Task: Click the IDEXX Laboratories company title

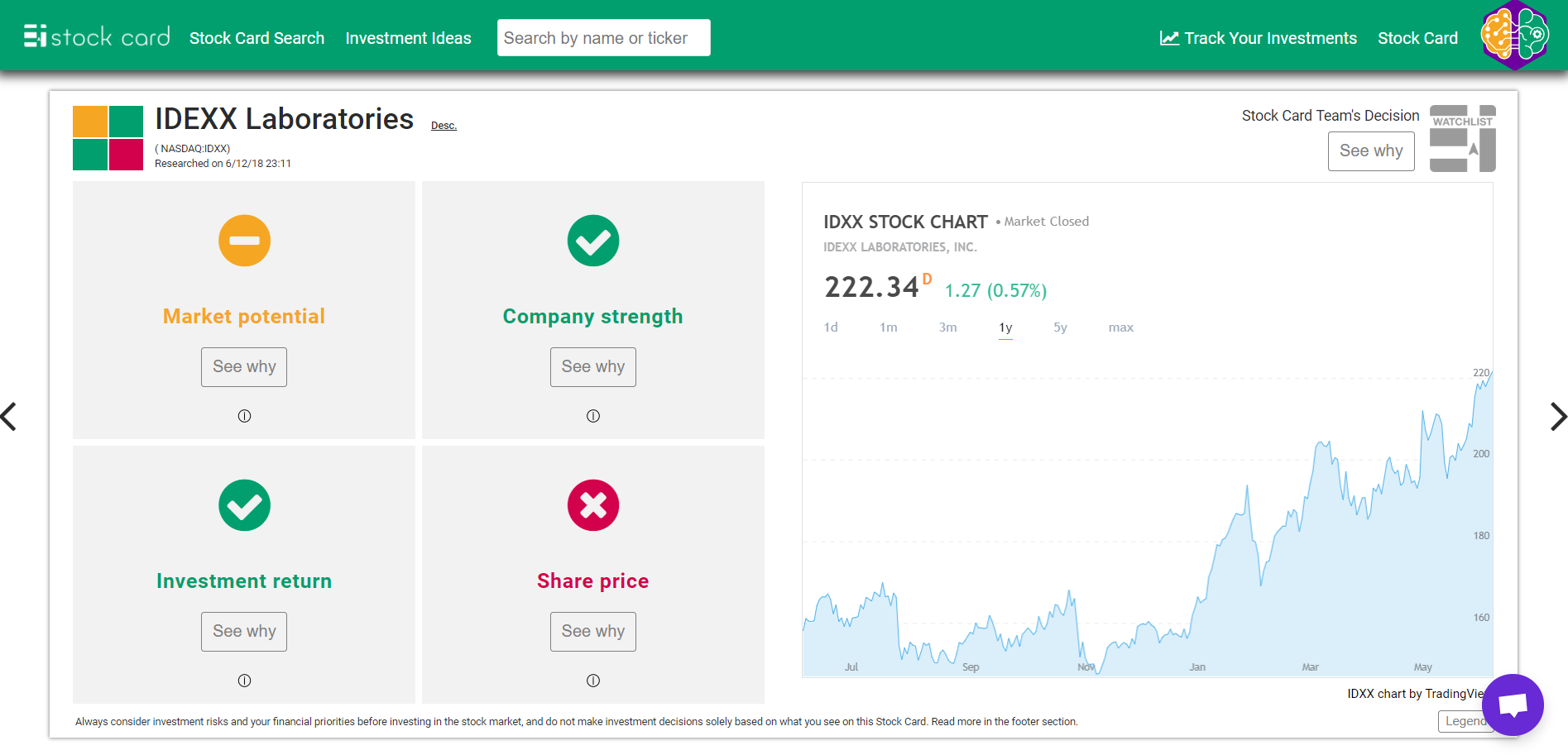Action: tap(284, 119)
